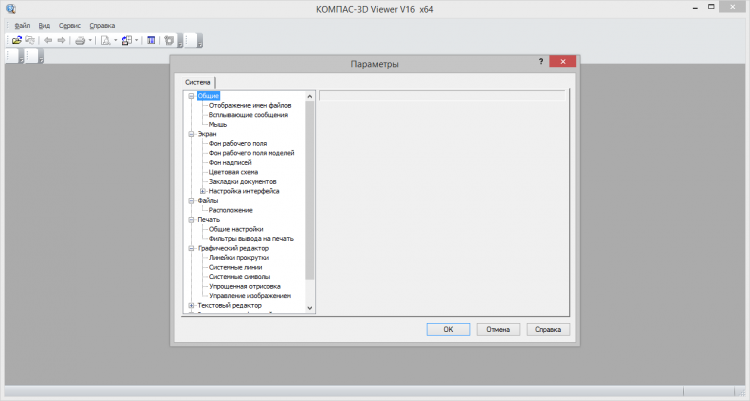Viewport: 750px width, 401px height.
Task: Go back with the left arrow icon
Action: coord(48,41)
